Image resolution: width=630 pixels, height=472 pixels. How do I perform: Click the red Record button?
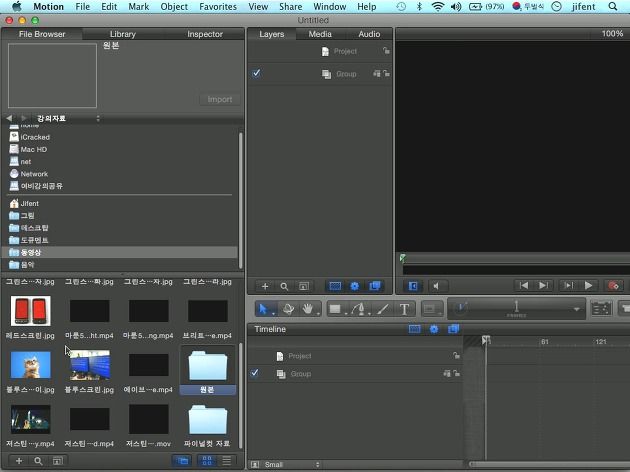click(614, 285)
